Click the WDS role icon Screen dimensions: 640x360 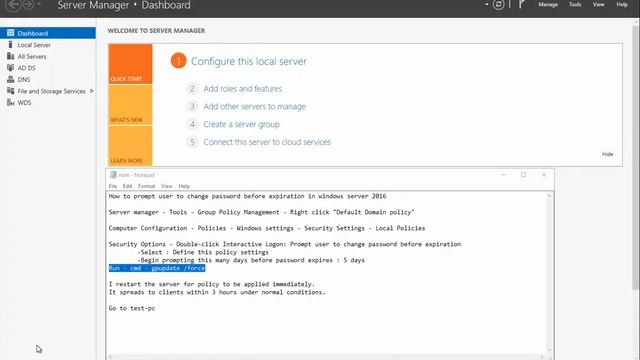point(11,102)
